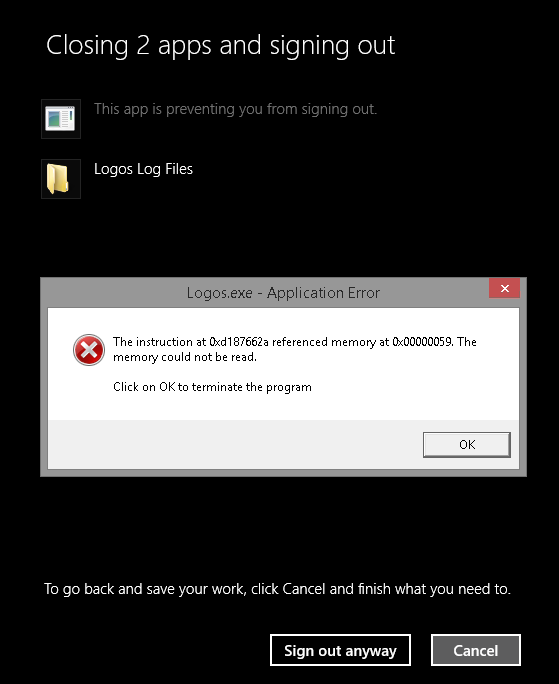
Task: Click the 'Closing 2 apps and signing out' heading
Action: 220,45
